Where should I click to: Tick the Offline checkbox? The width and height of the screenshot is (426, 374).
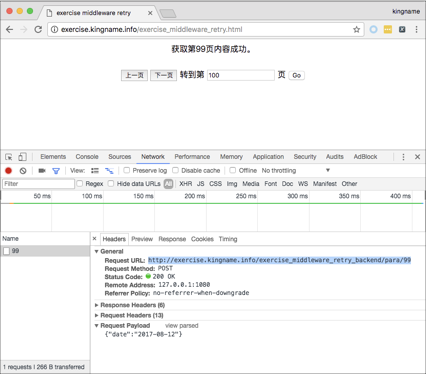click(x=233, y=170)
